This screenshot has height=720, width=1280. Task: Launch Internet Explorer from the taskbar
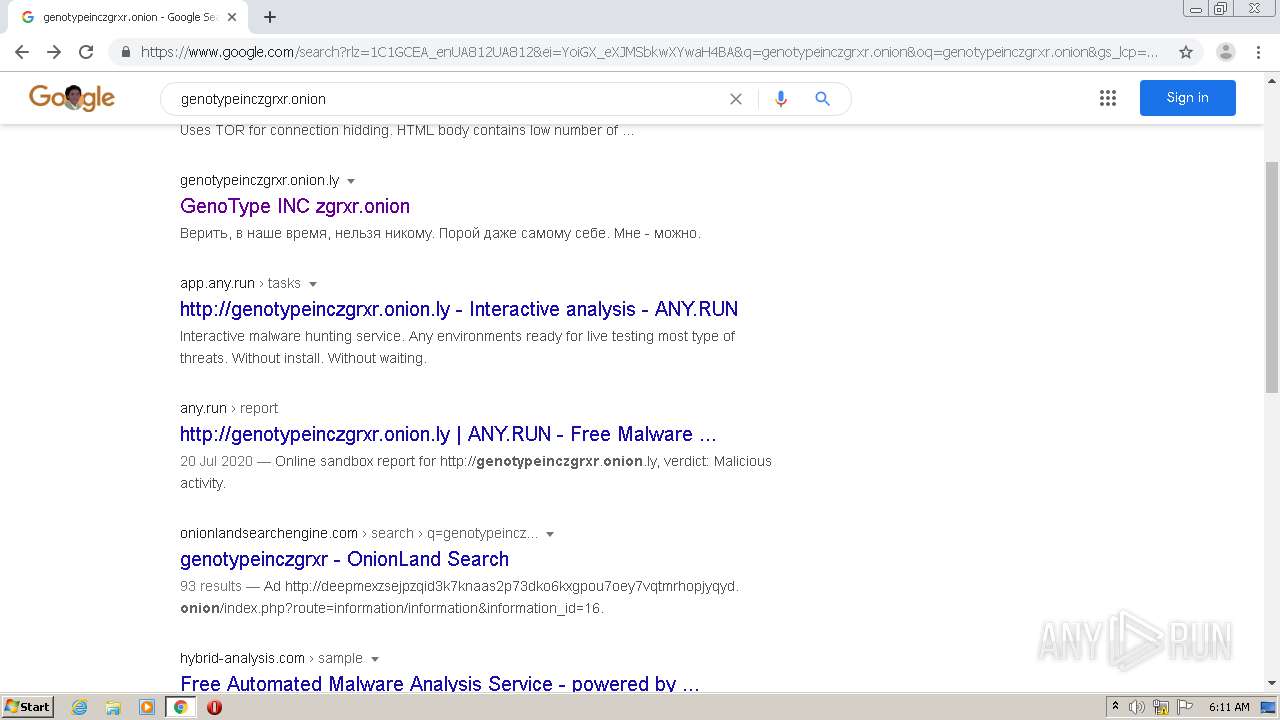(x=80, y=707)
